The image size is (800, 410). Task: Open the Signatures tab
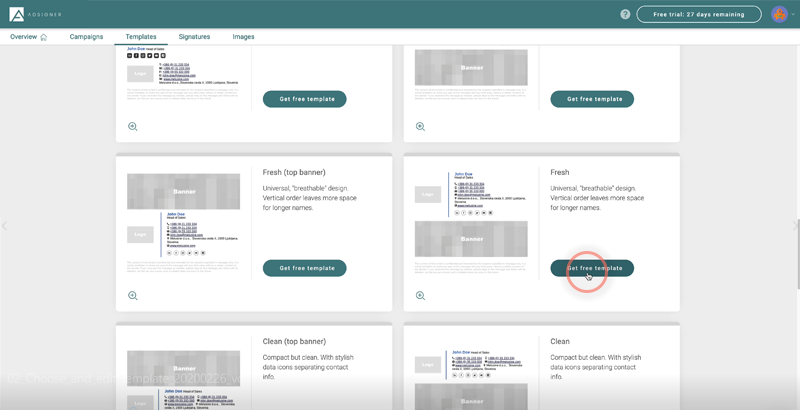194,37
